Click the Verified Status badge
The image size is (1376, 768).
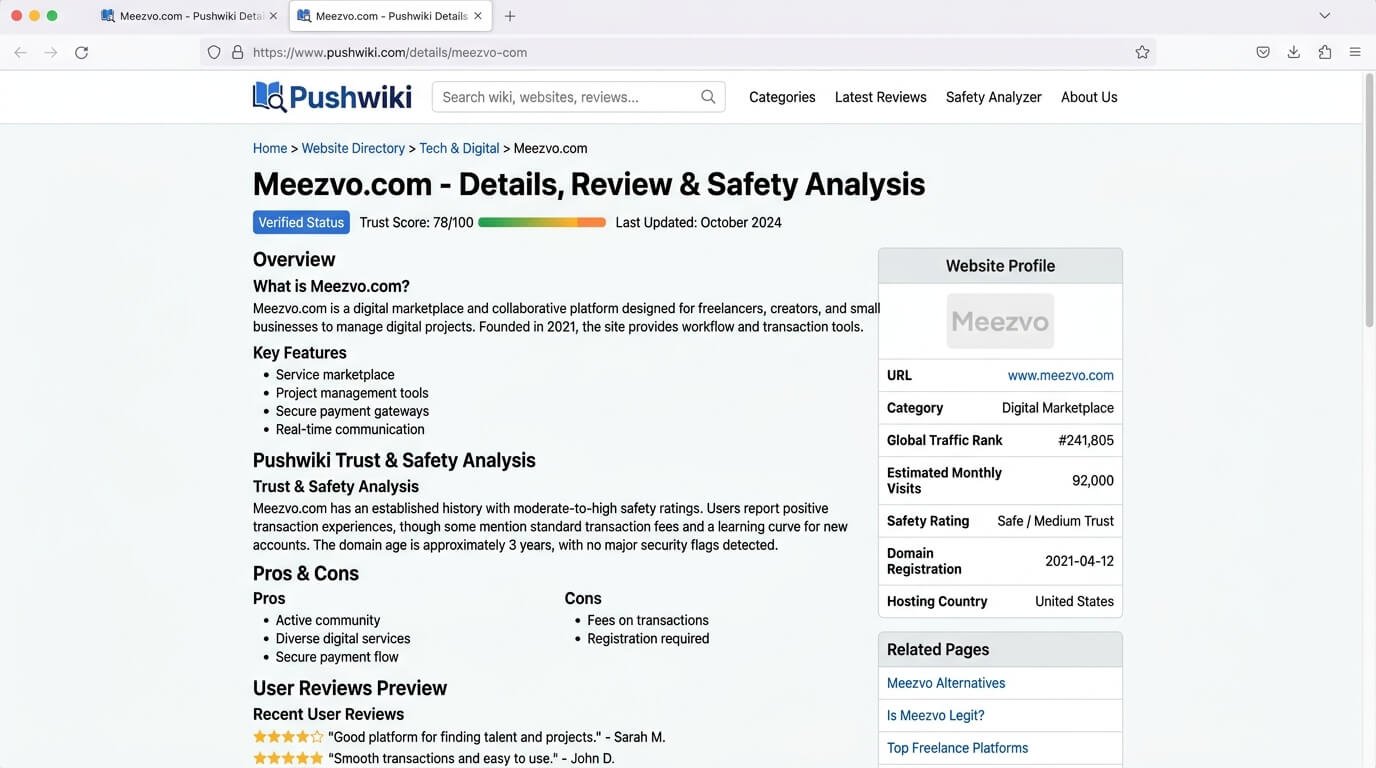(301, 222)
